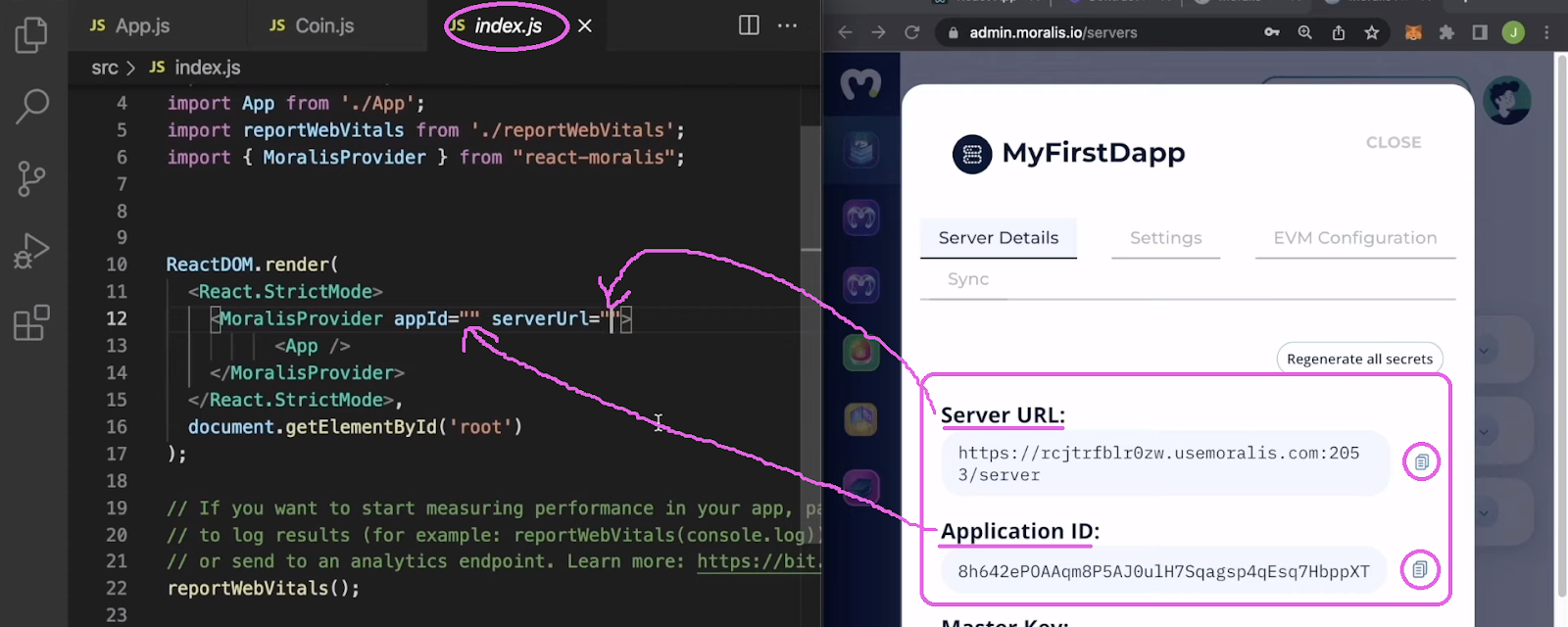Click the src breadcrumb folder
This screenshot has height=627, width=1568.
[x=105, y=68]
